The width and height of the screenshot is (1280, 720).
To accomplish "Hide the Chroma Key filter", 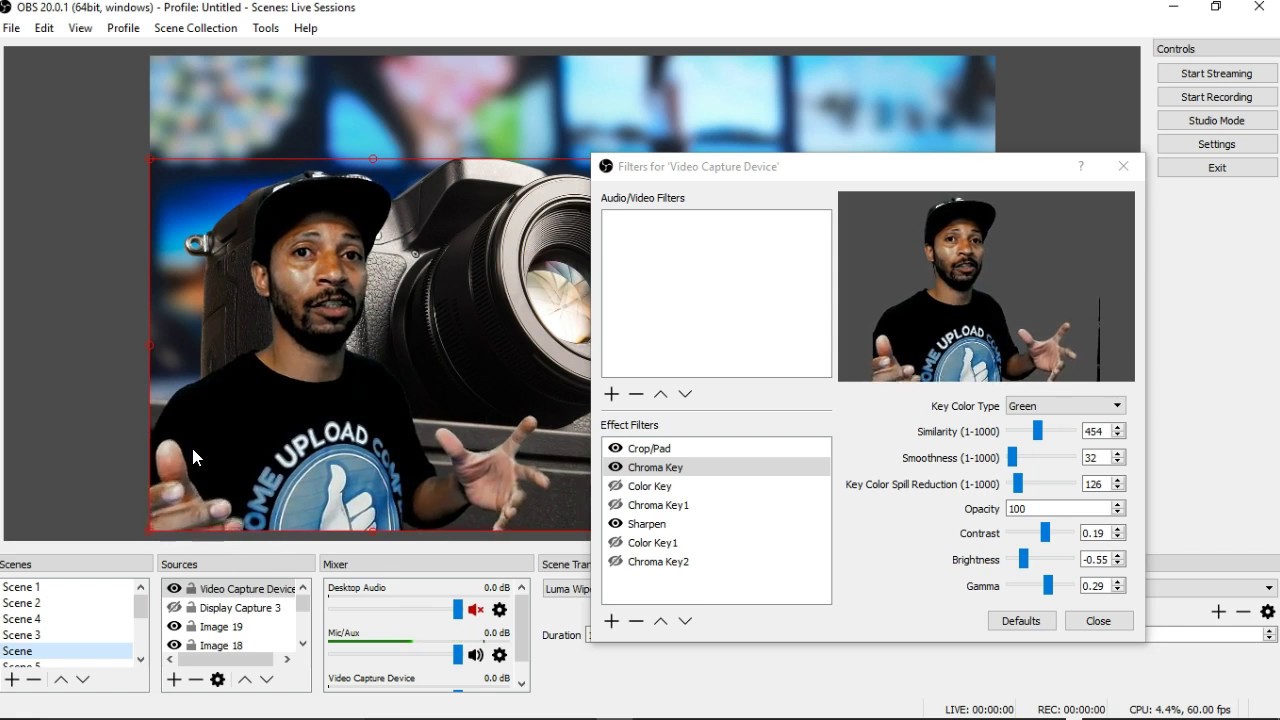I will click(x=616, y=467).
